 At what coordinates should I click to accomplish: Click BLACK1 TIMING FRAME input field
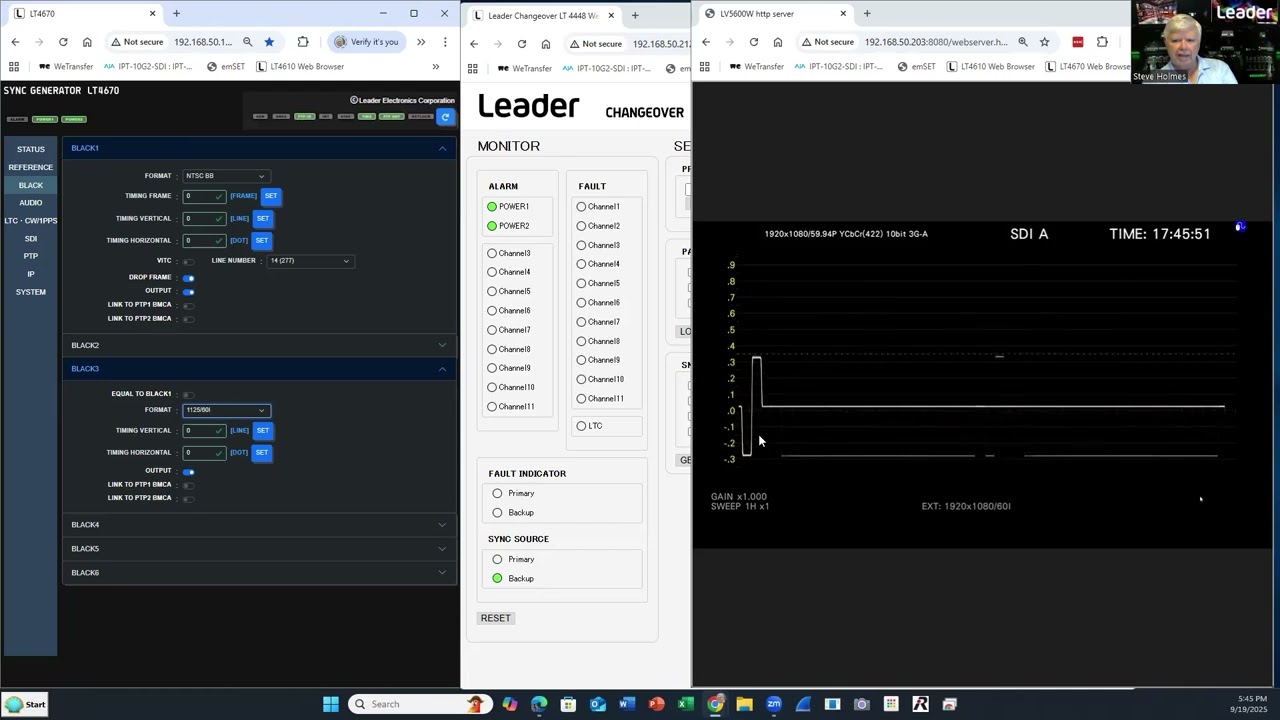tap(204, 196)
